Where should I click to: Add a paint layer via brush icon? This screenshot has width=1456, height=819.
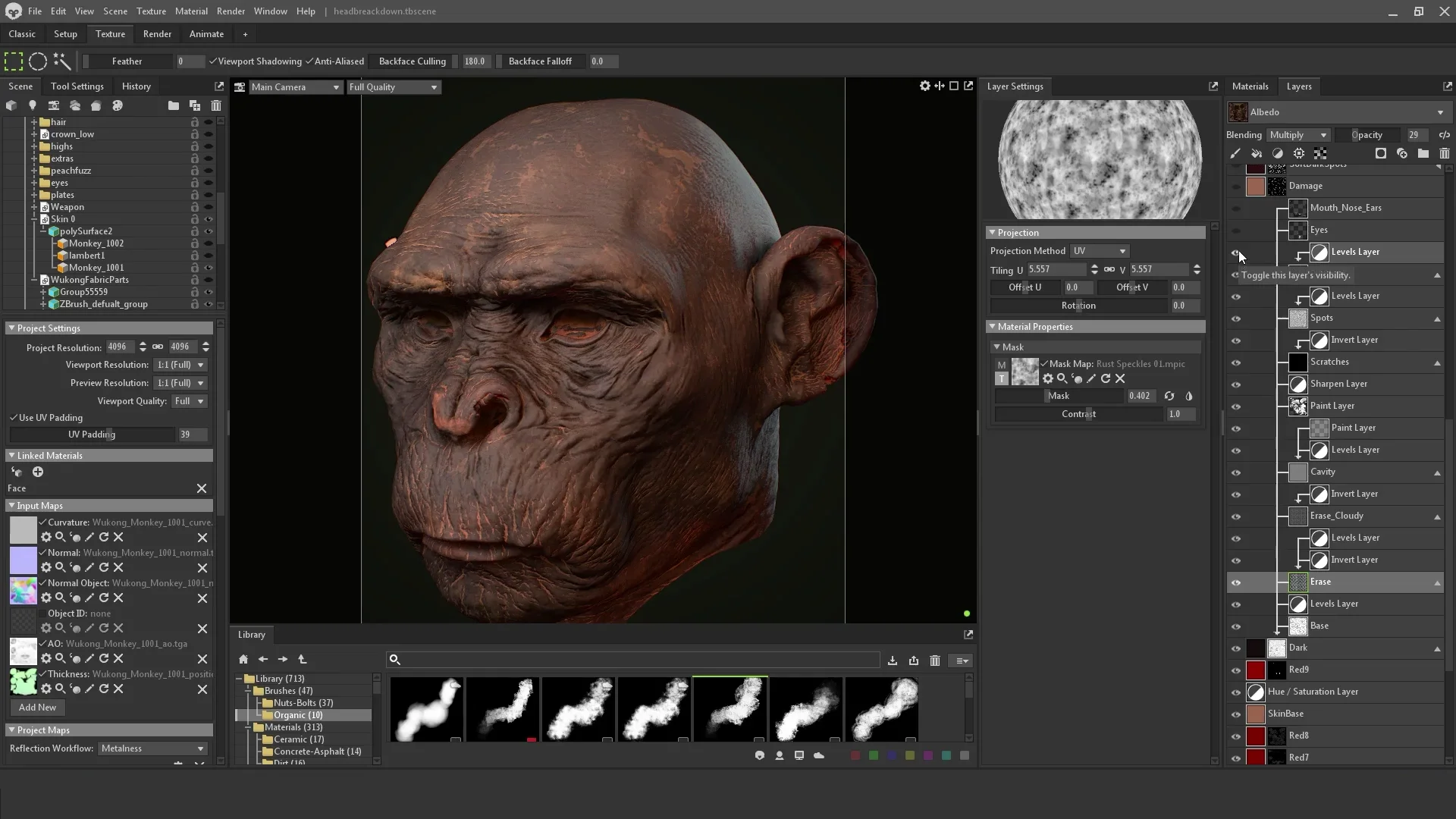pos(1235,153)
